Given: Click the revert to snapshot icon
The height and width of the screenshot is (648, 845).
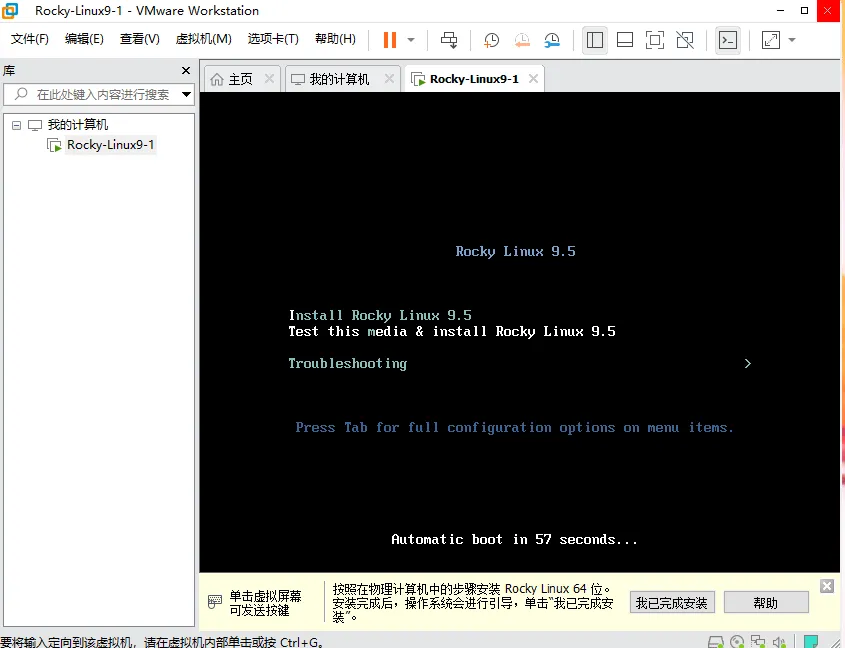Looking at the screenshot, I should tap(522, 40).
